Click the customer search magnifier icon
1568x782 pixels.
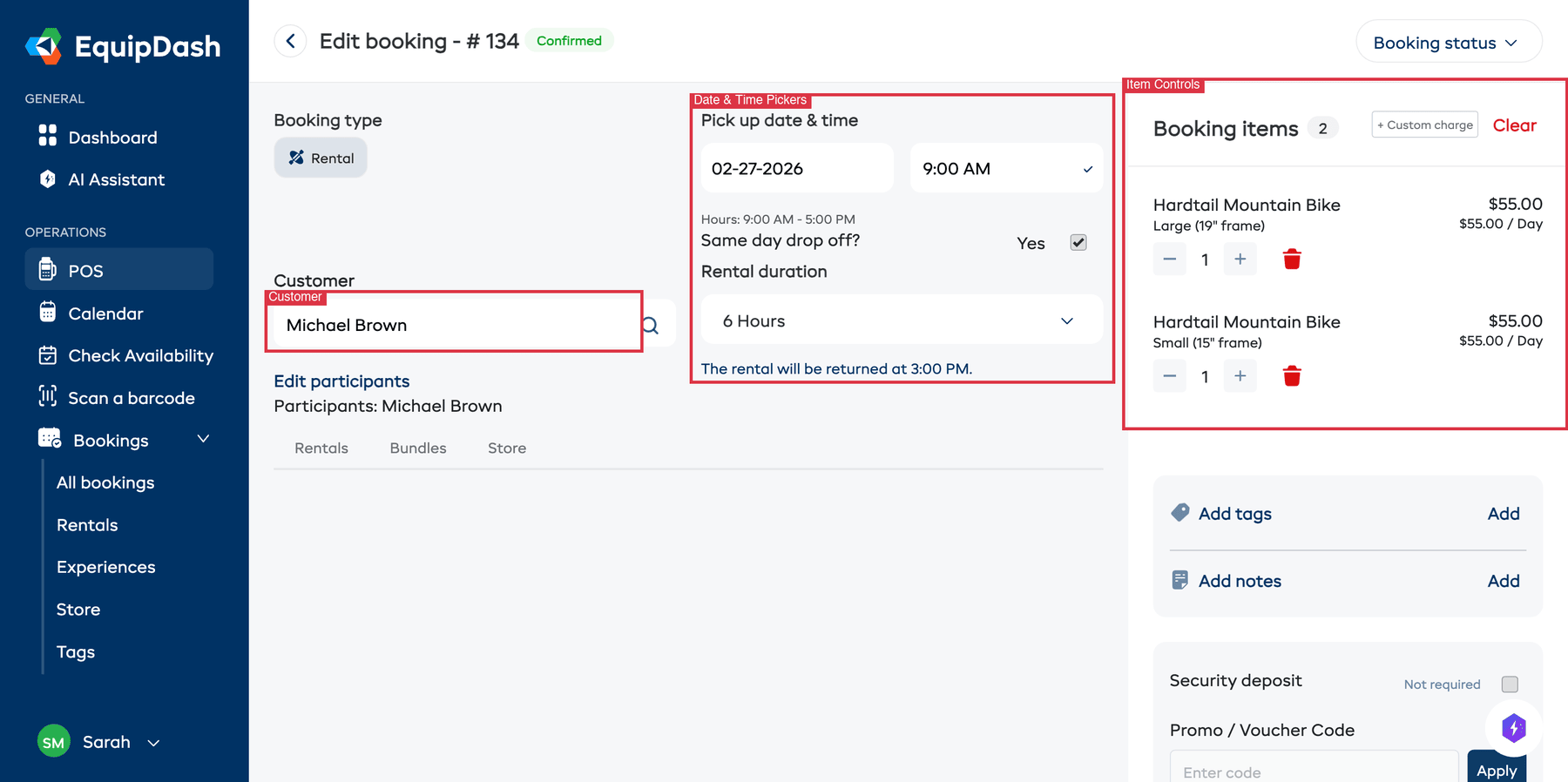coord(652,326)
